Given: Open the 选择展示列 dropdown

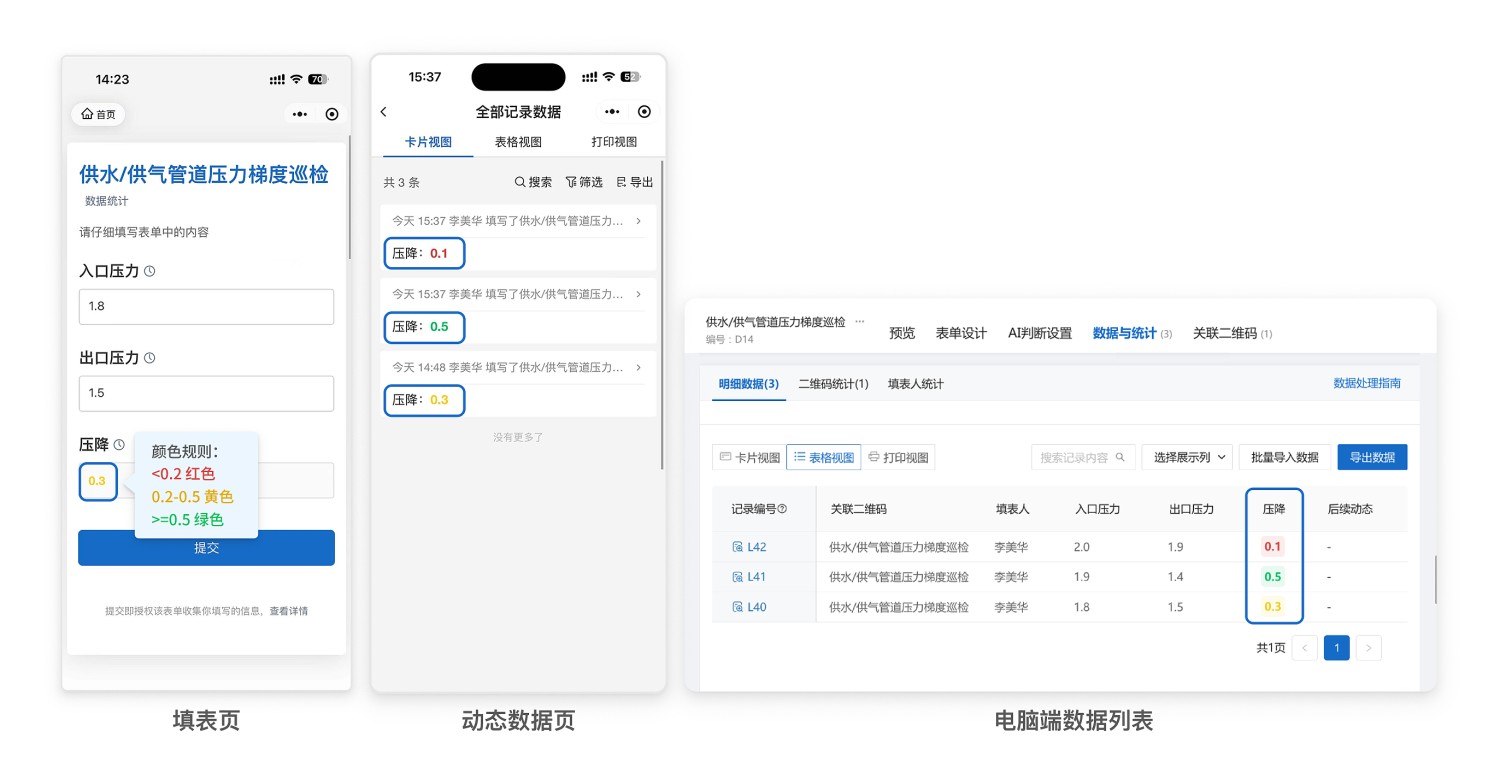Looking at the screenshot, I should click(x=1186, y=457).
